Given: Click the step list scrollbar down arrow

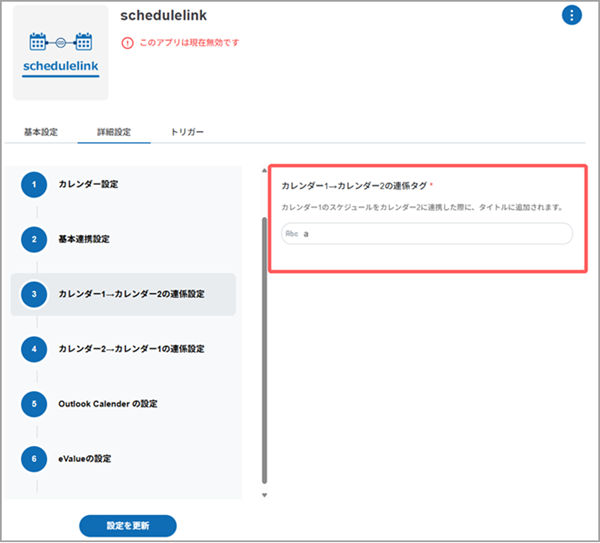Looking at the screenshot, I should tap(265, 494).
